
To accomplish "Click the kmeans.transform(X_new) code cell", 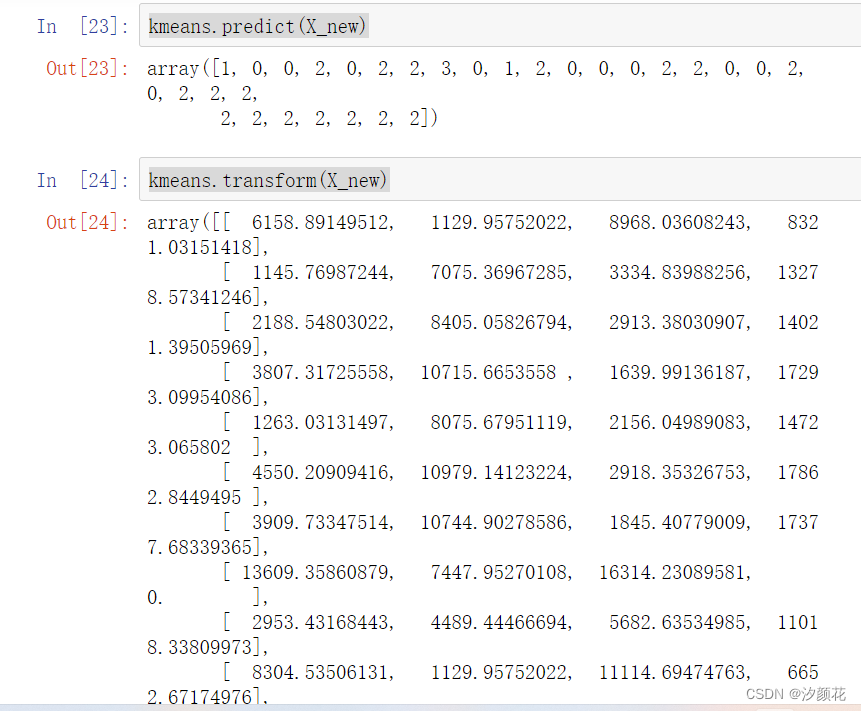I will pyautogui.click(x=500, y=180).
